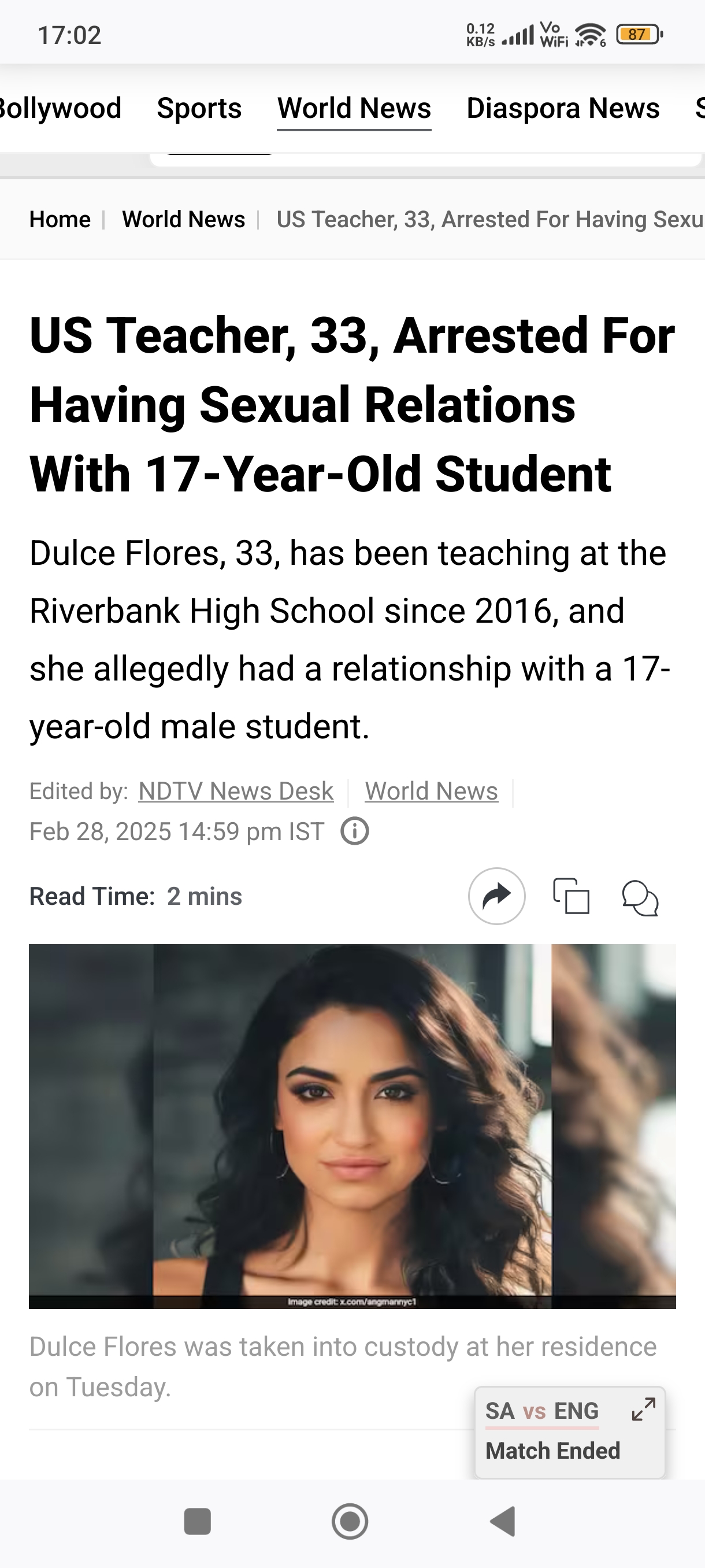Screen dimensions: 705x1568
Task: Open the comments speech bubble icon
Action: point(640,898)
